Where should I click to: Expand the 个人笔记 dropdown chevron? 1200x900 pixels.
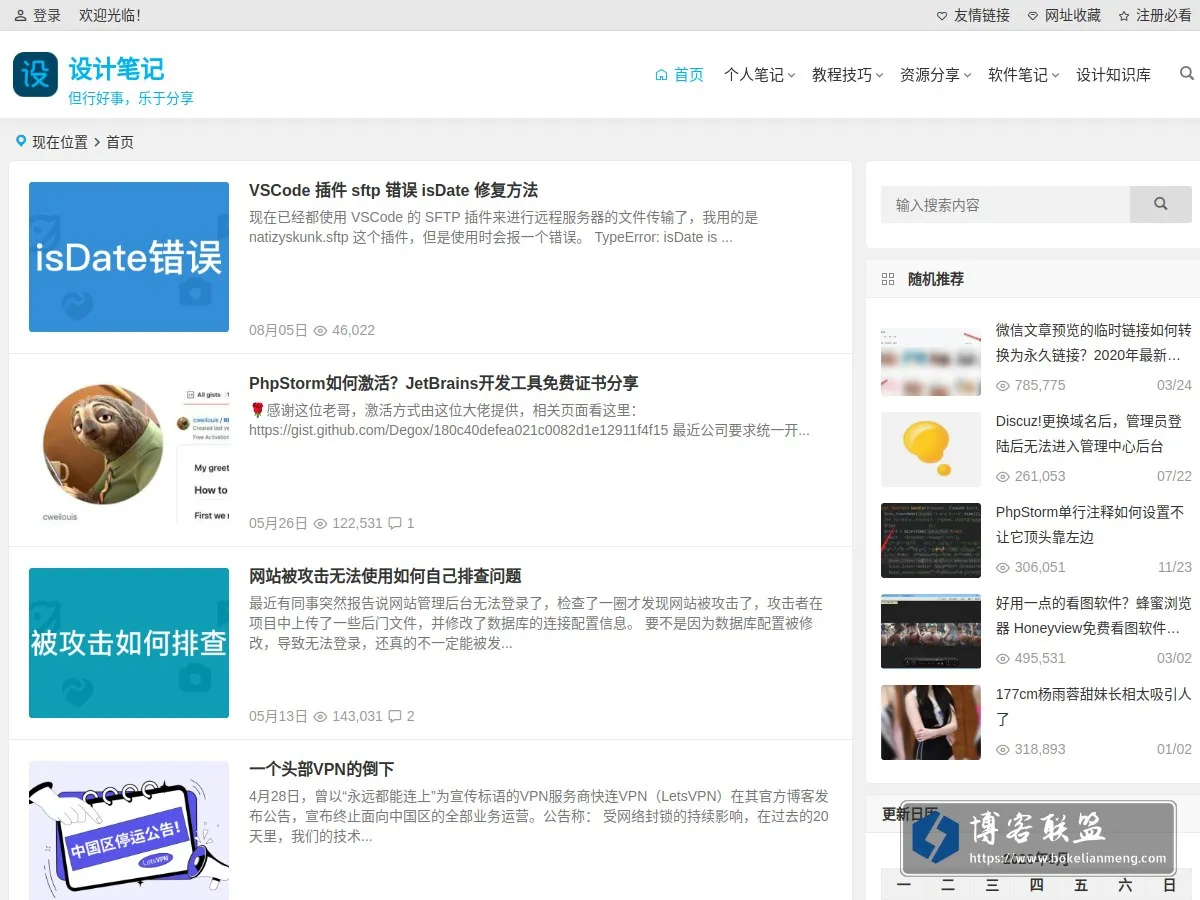click(x=791, y=76)
